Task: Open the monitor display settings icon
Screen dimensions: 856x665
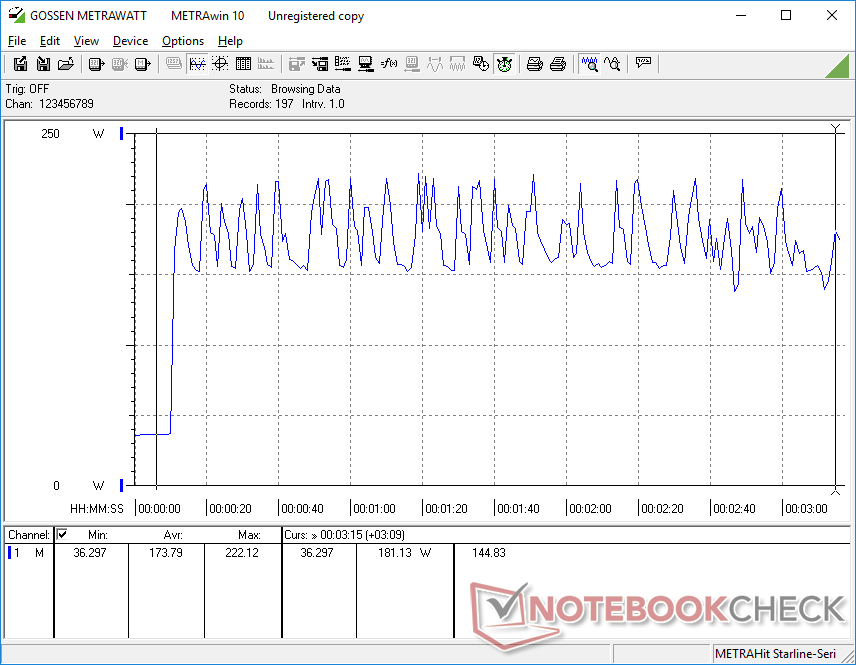Action: [x=366, y=64]
